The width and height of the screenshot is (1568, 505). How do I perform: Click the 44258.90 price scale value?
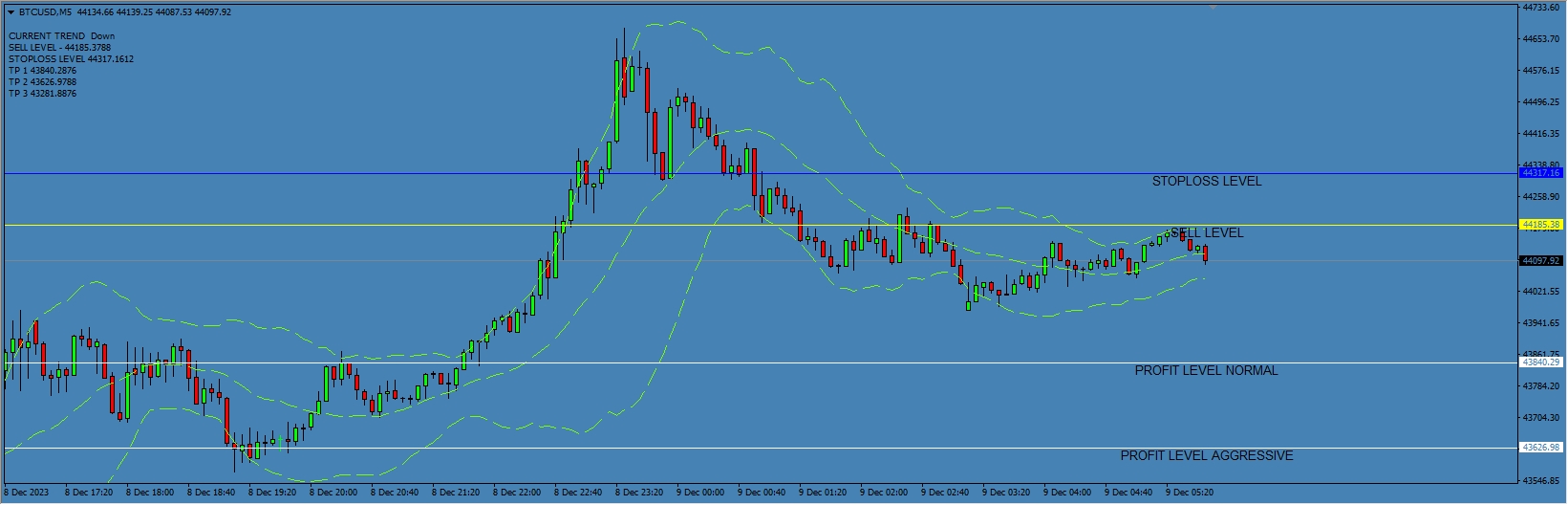1540,197
